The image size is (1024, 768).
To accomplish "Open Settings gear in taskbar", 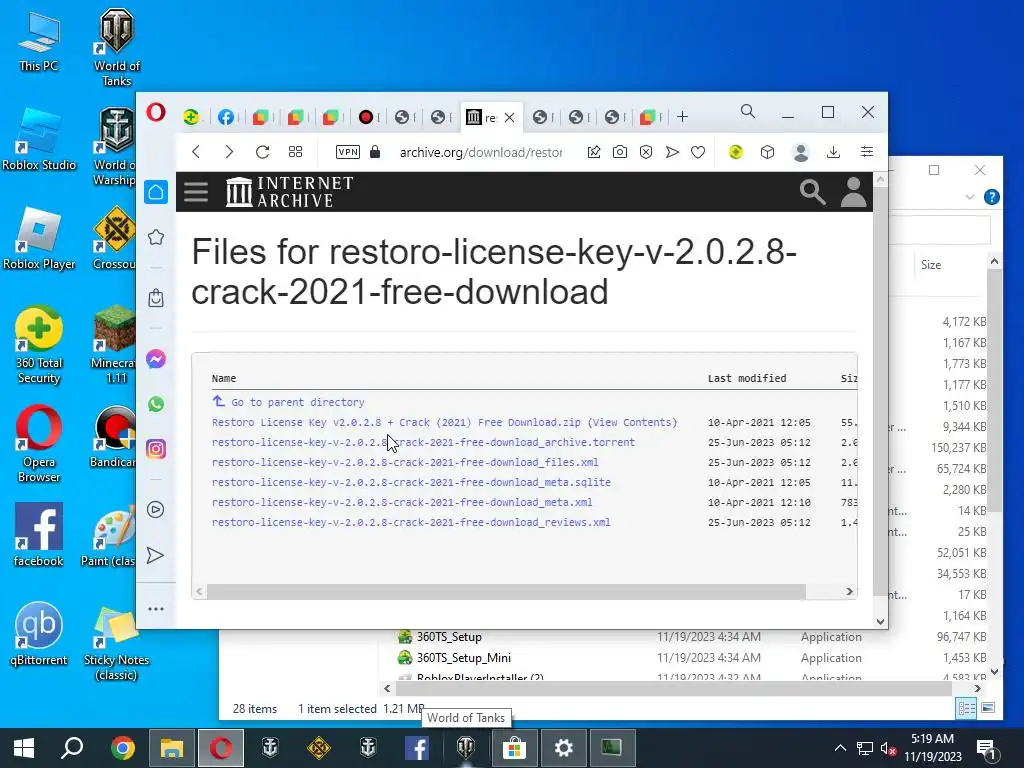I will click(x=564, y=748).
